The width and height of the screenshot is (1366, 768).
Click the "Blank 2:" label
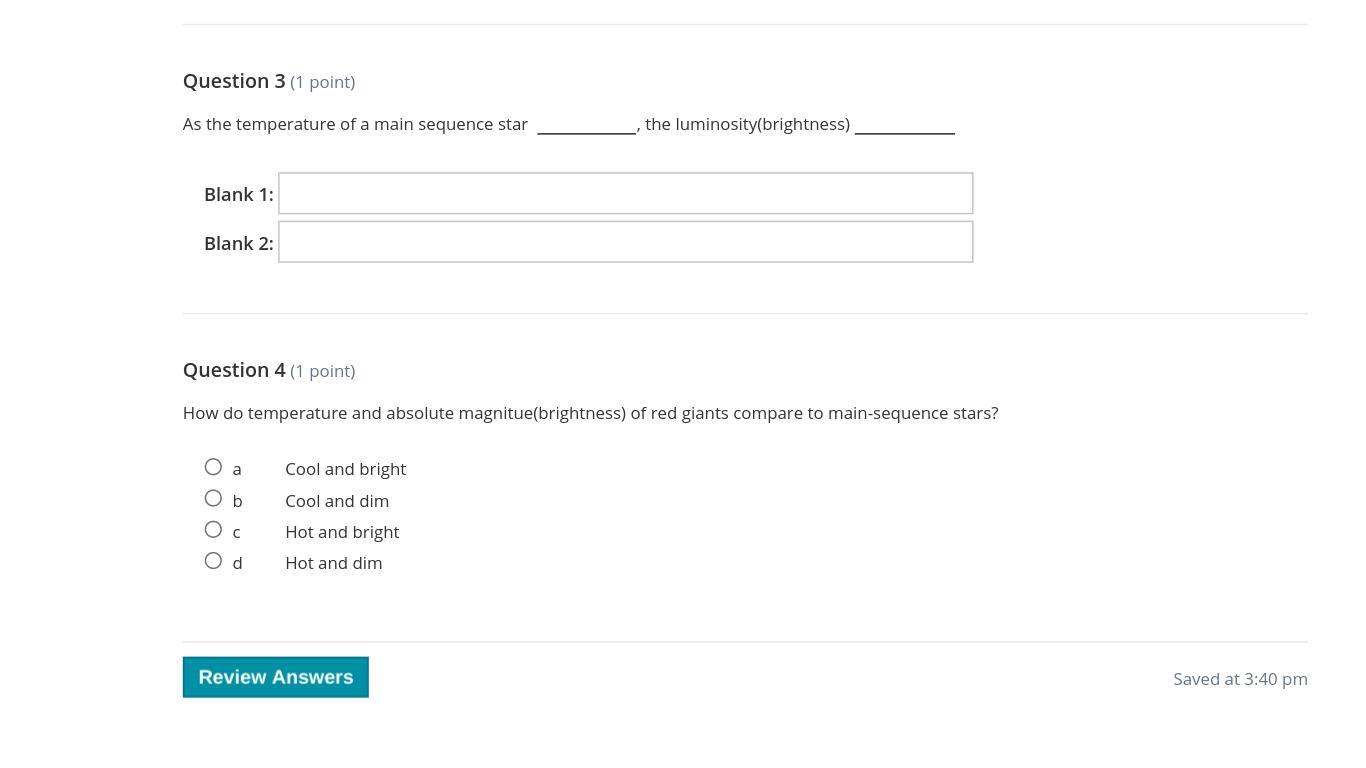point(238,243)
